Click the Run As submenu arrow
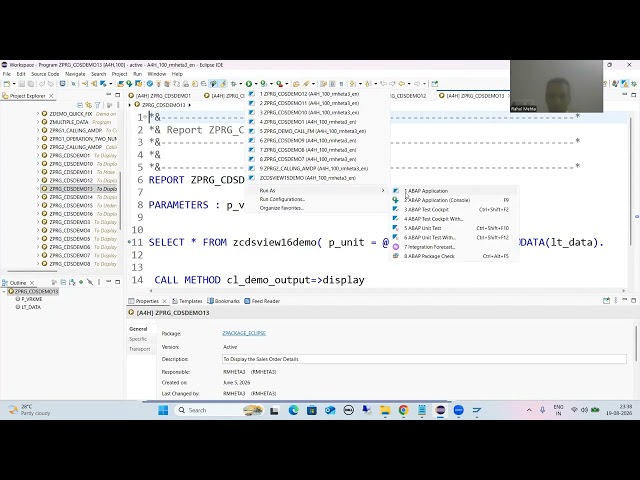 383,191
